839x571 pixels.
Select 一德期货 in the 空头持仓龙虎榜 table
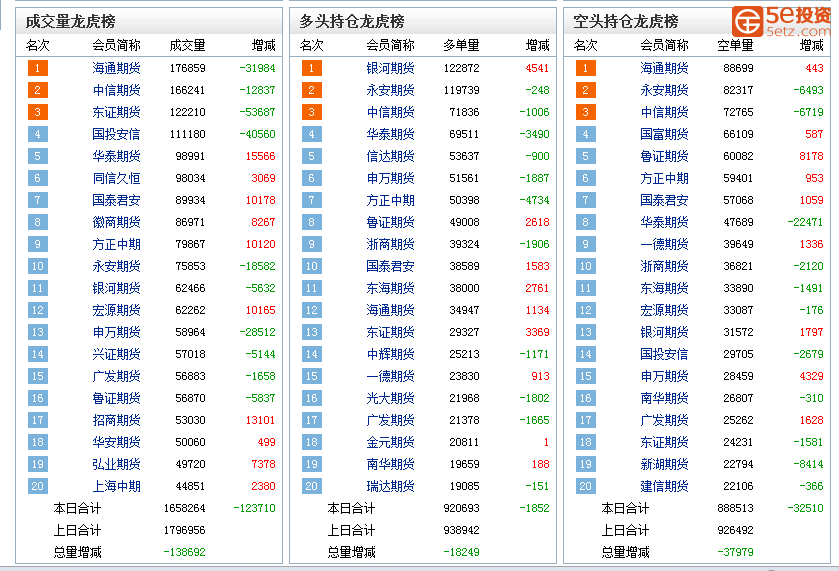[664, 243]
